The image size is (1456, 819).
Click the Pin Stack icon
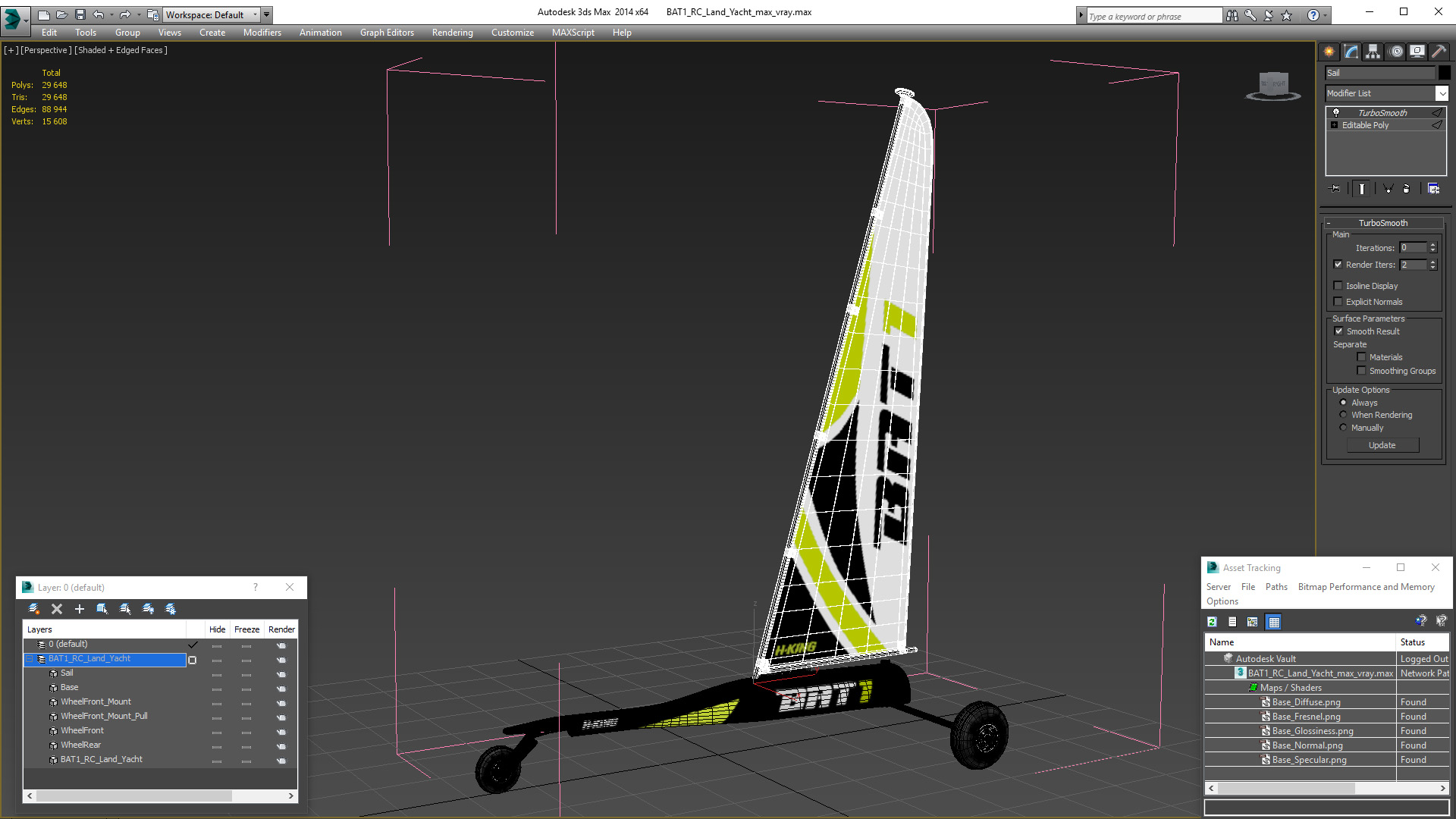click(x=1335, y=189)
